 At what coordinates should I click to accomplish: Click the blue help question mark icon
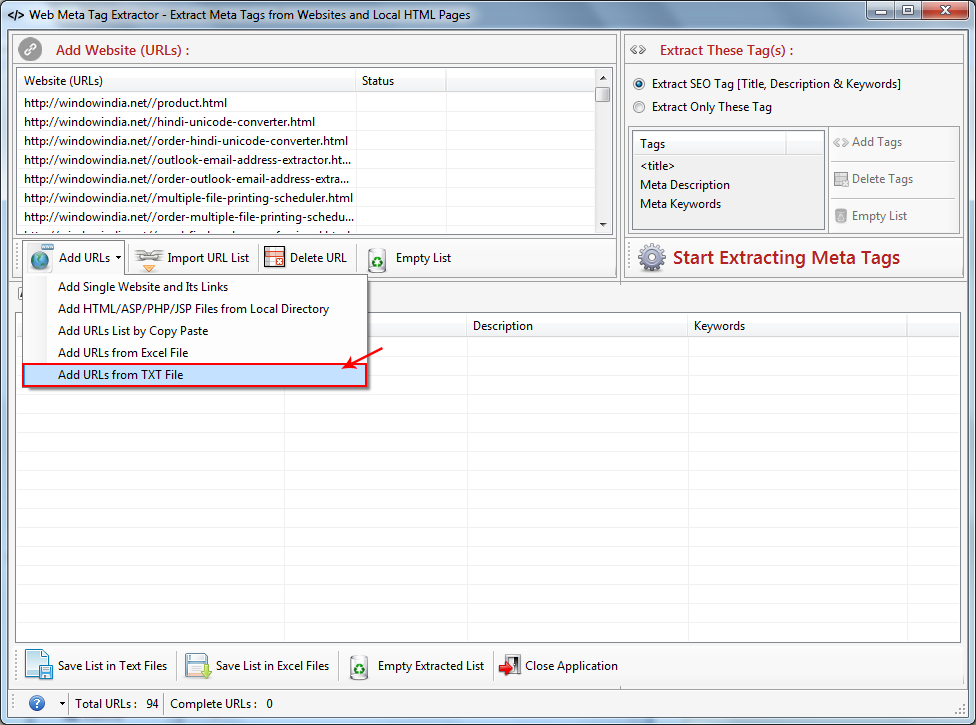pyautogui.click(x=37, y=703)
